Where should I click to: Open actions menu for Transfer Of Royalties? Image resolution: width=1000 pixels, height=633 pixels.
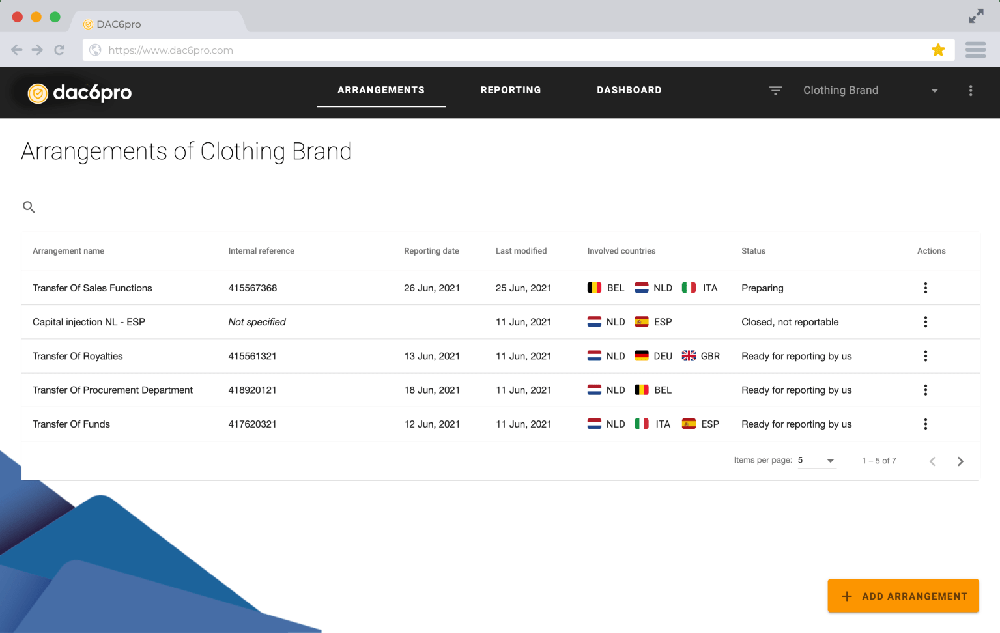925,356
